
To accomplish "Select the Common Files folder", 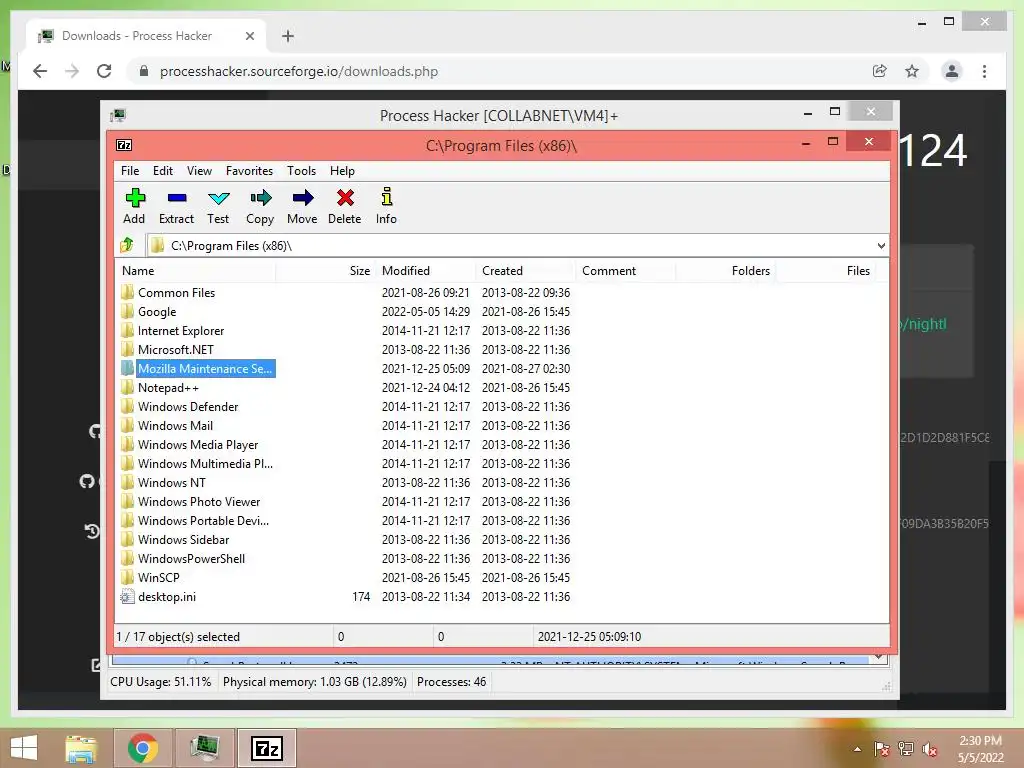I will coord(176,293).
